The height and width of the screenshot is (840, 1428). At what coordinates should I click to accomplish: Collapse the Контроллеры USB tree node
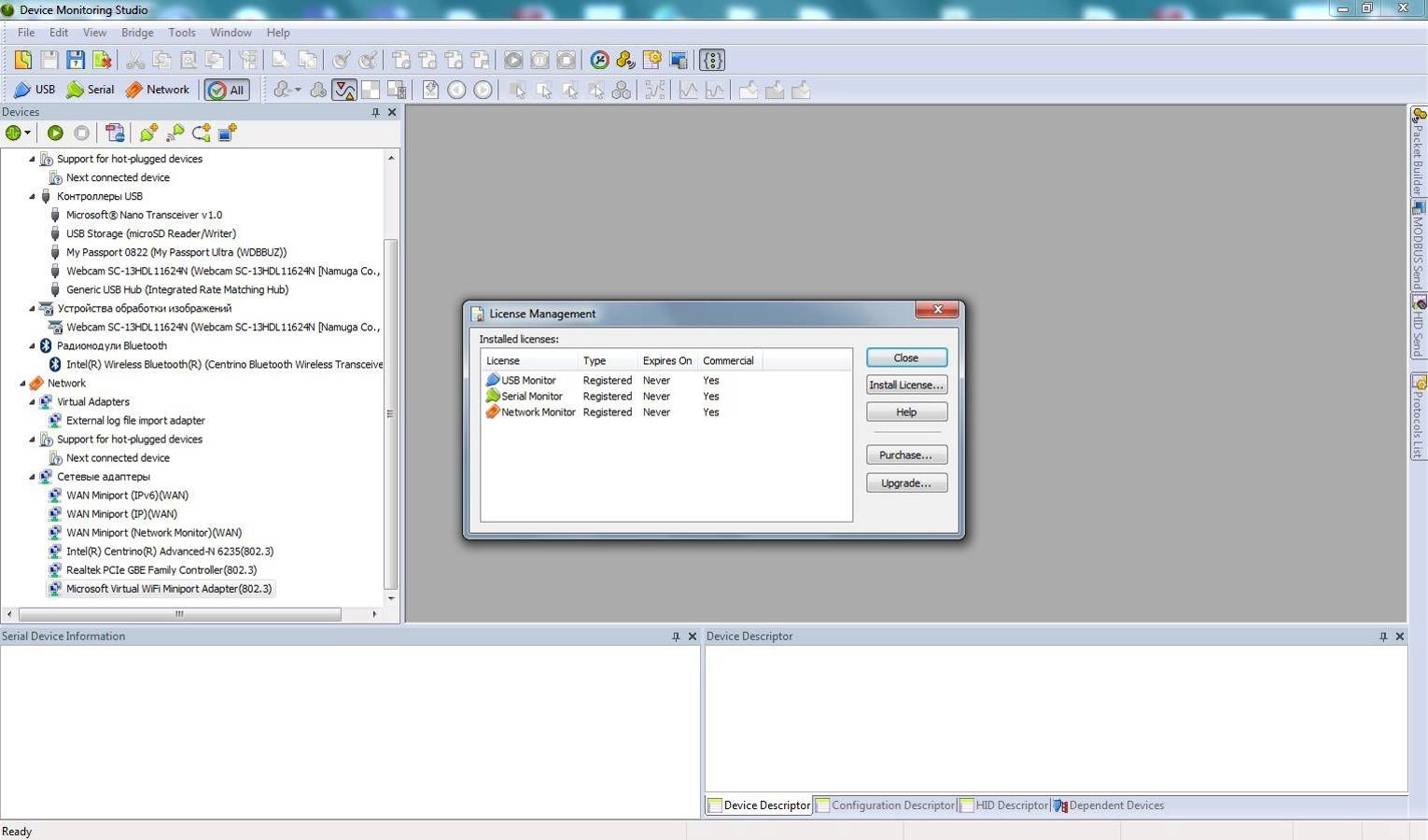[32, 196]
